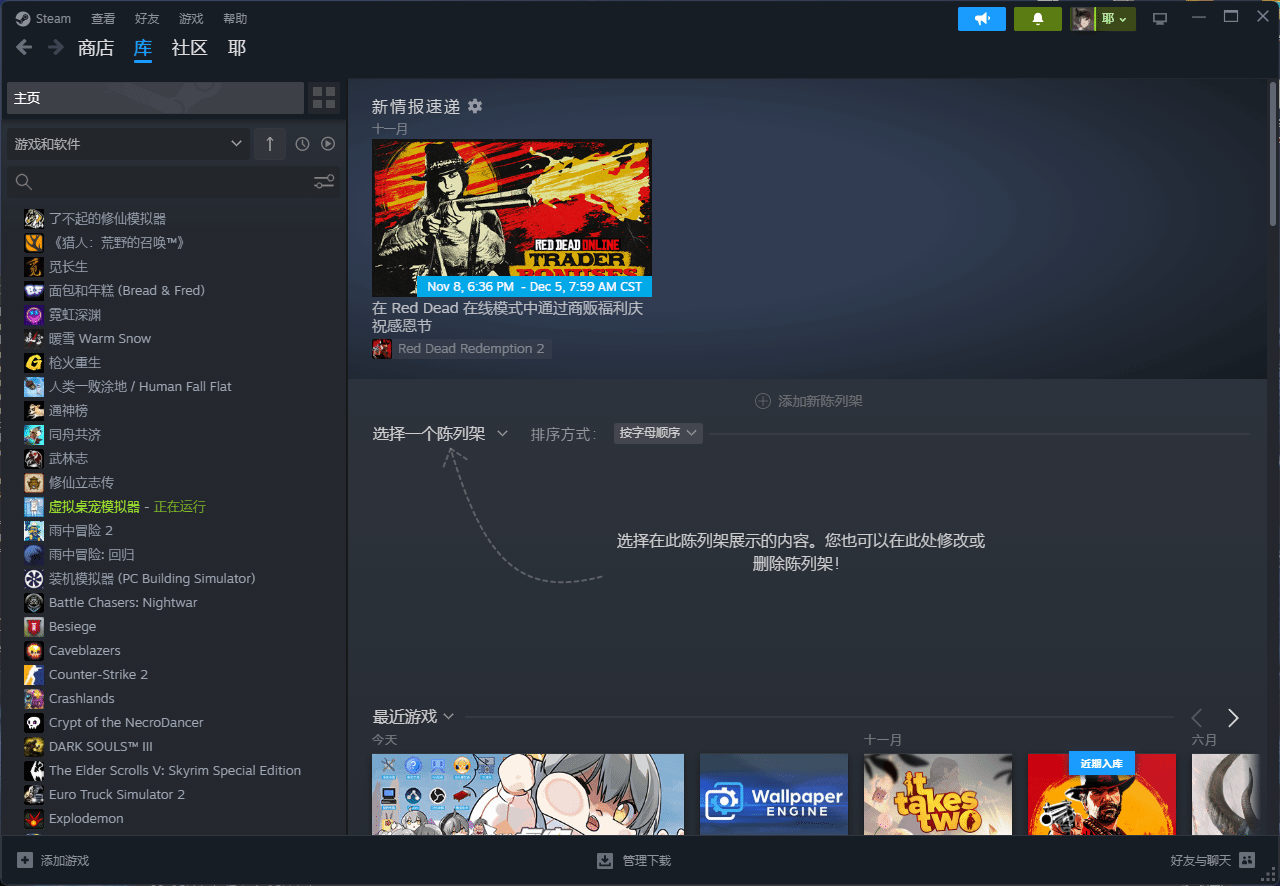The width and height of the screenshot is (1280, 886).
Task: Switch to the 社区 tab
Action: point(190,48)
